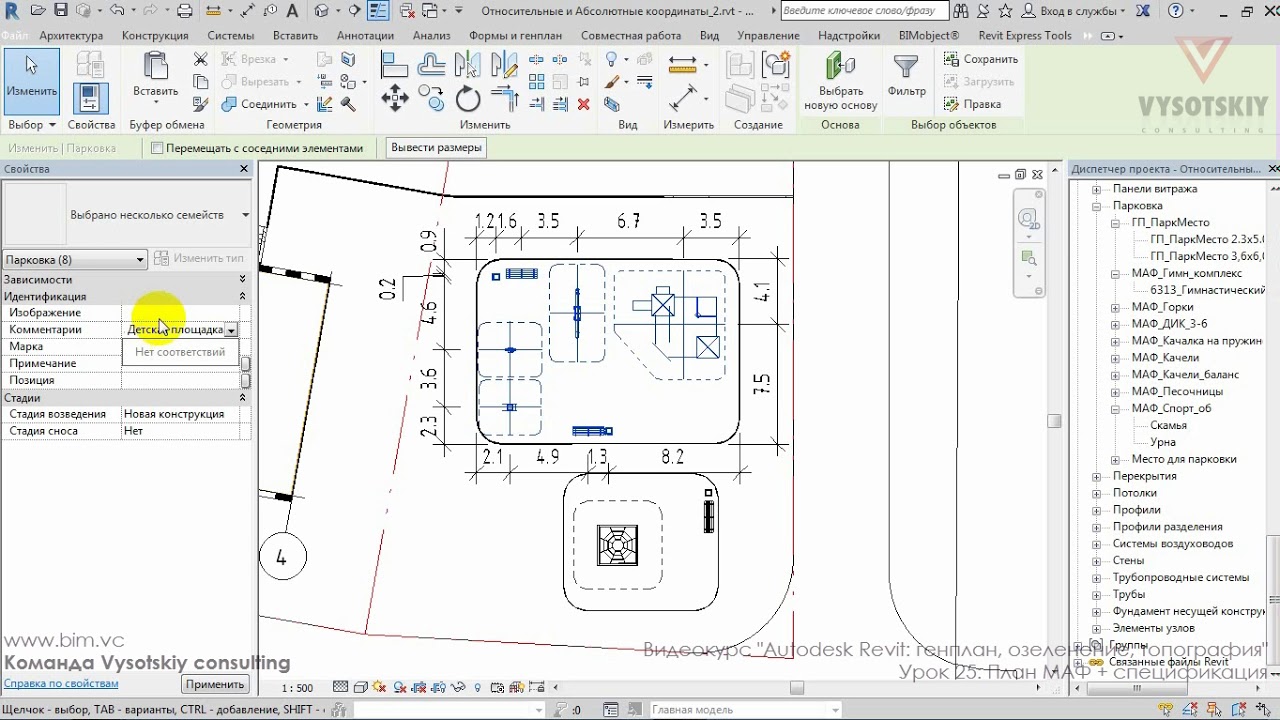Expand the Панели витража tree node

coord(1096,189)
